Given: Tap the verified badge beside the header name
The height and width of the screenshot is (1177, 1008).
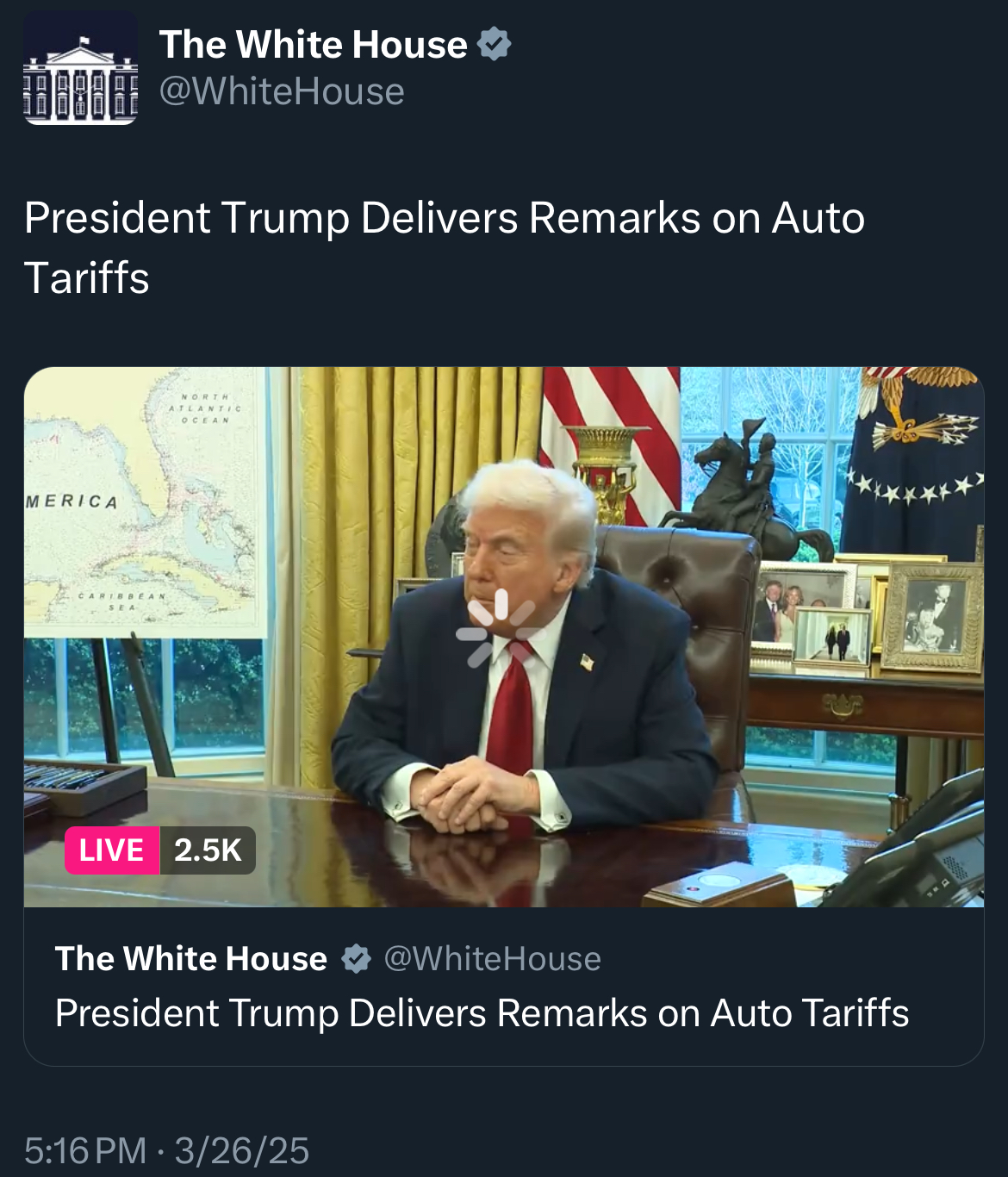Looking at the screenshot, I should (x=494, y=44).
